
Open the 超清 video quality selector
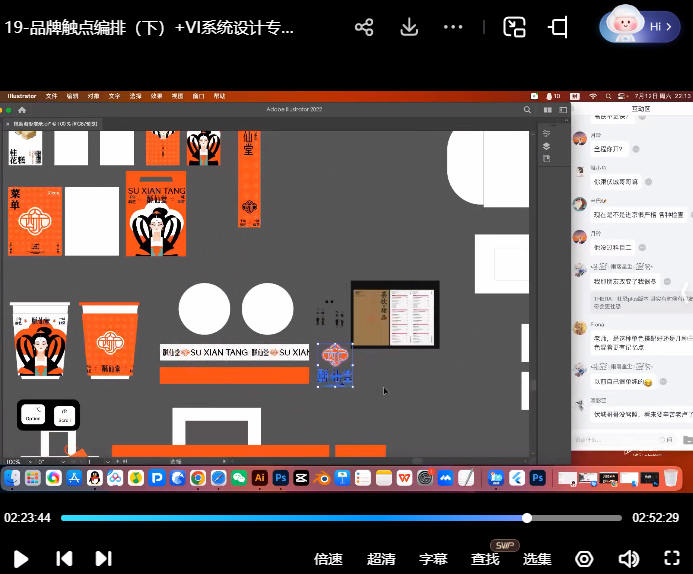[381, 559]
